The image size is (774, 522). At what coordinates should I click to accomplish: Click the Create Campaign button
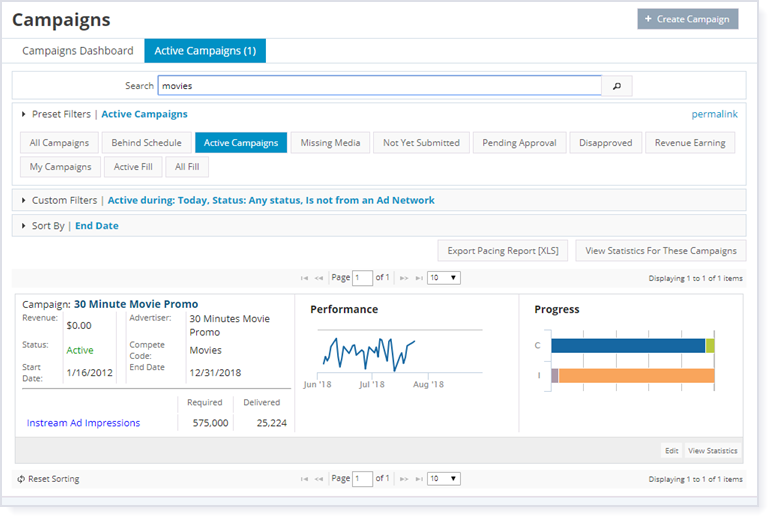(x=687, y=19)
